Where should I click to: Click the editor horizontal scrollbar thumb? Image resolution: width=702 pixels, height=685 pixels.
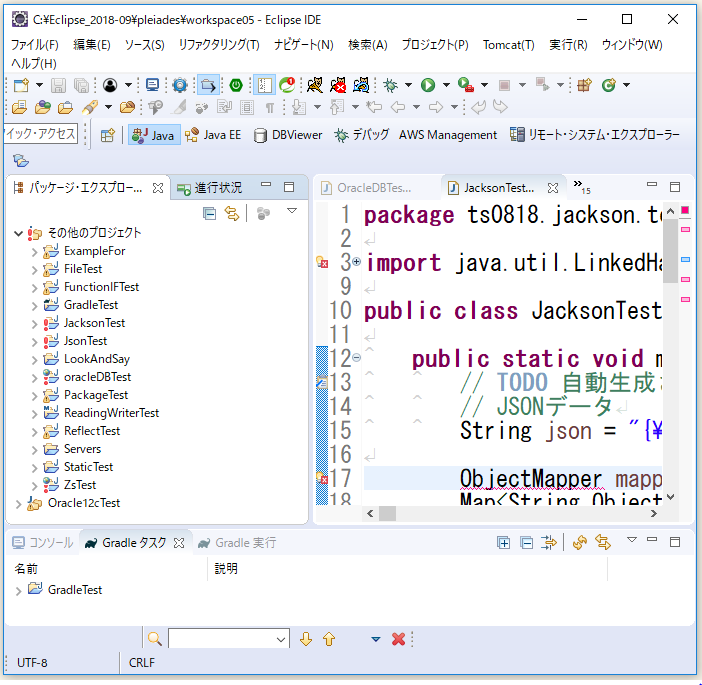click(x=387, y=513)
